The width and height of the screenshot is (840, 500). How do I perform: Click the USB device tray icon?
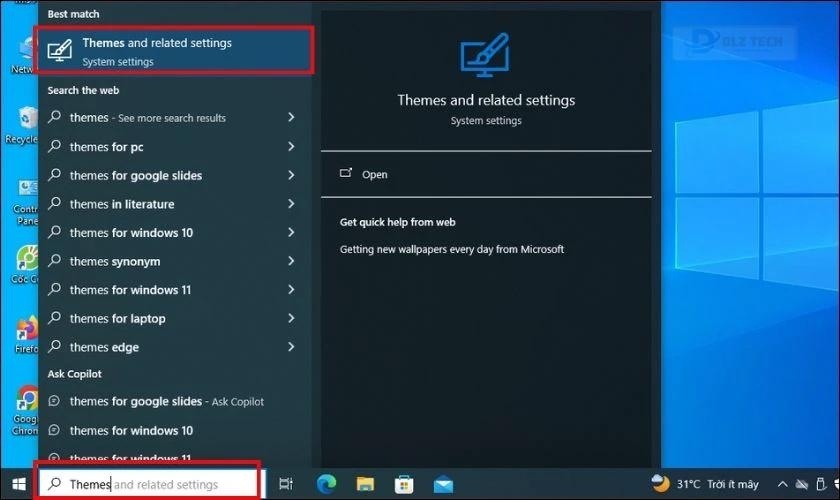pos(820,484)
